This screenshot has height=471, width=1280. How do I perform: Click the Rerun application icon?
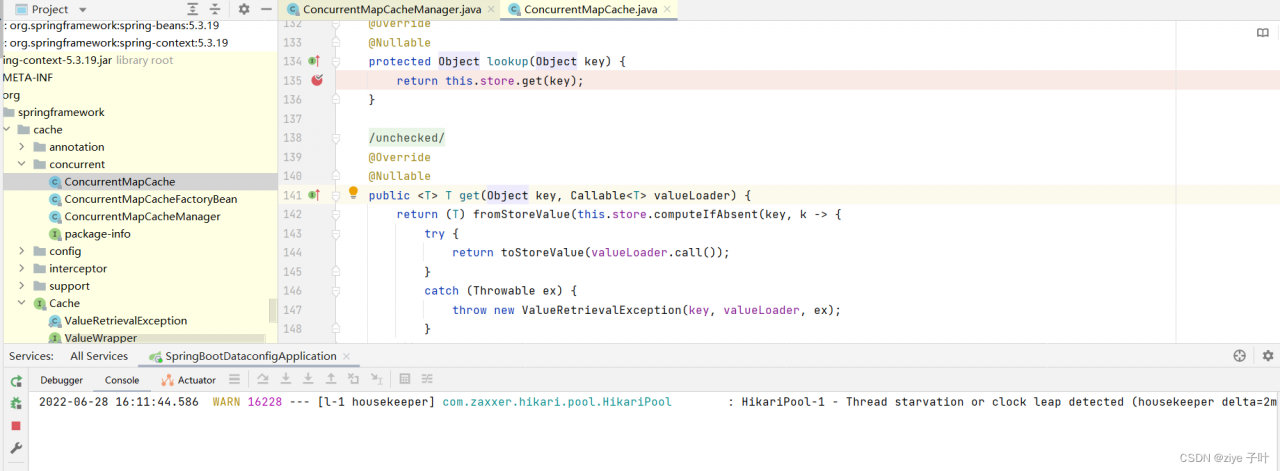[16, 382]
